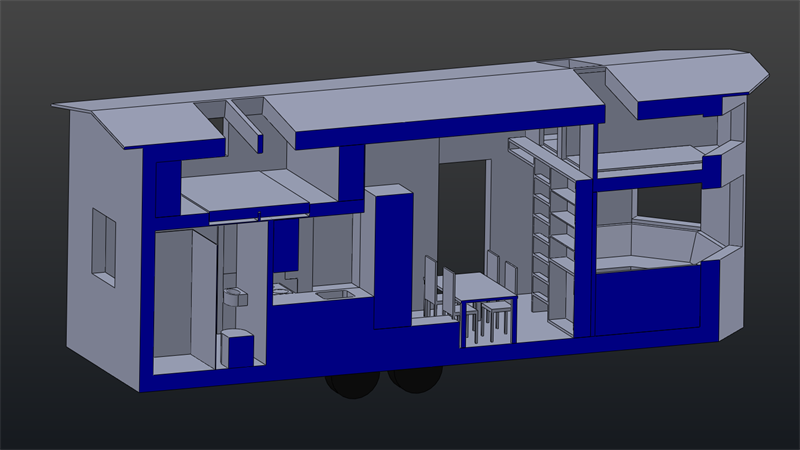Click the small bathroom wall sink
This screenshot has width=800, height=450.
tap(235, 295)
